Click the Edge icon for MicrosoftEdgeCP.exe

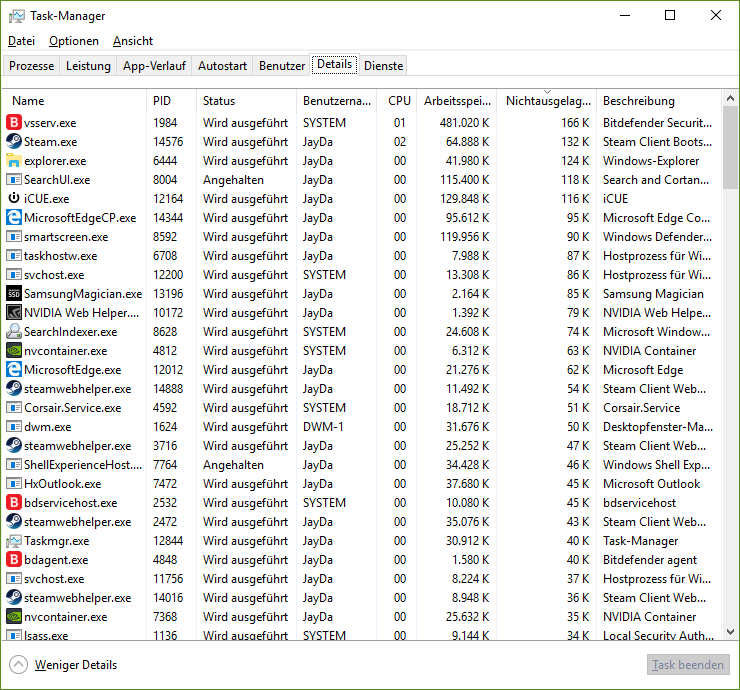[x=14, y=218]
